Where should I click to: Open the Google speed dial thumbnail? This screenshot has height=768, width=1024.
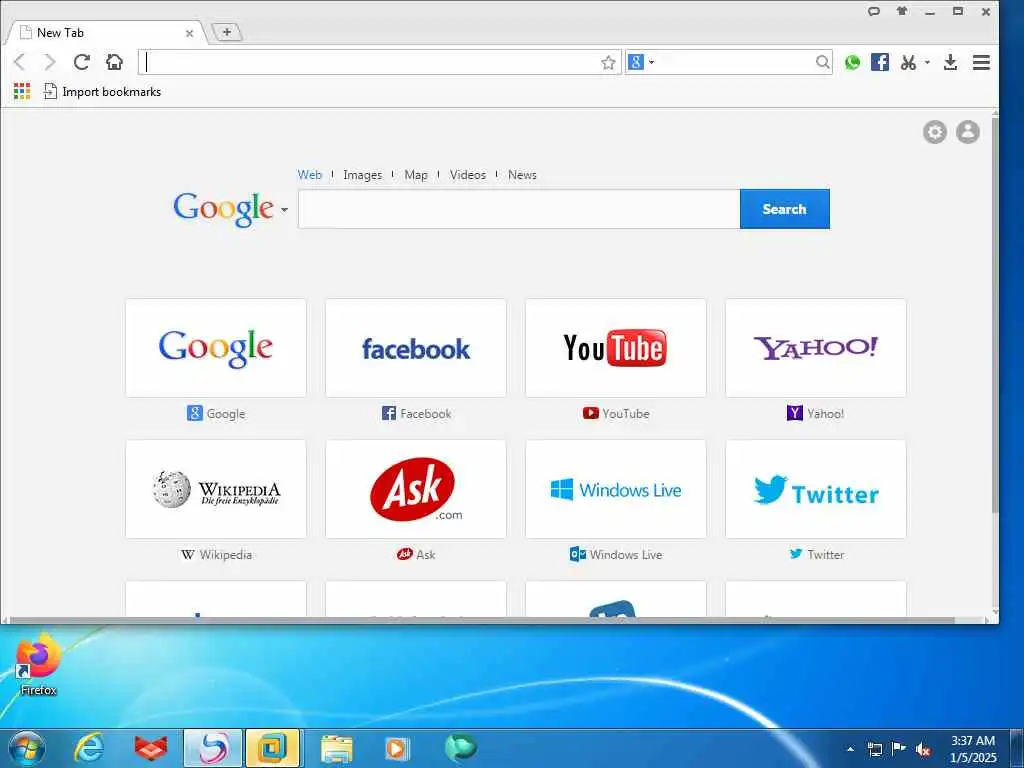[x=216, y=348]
